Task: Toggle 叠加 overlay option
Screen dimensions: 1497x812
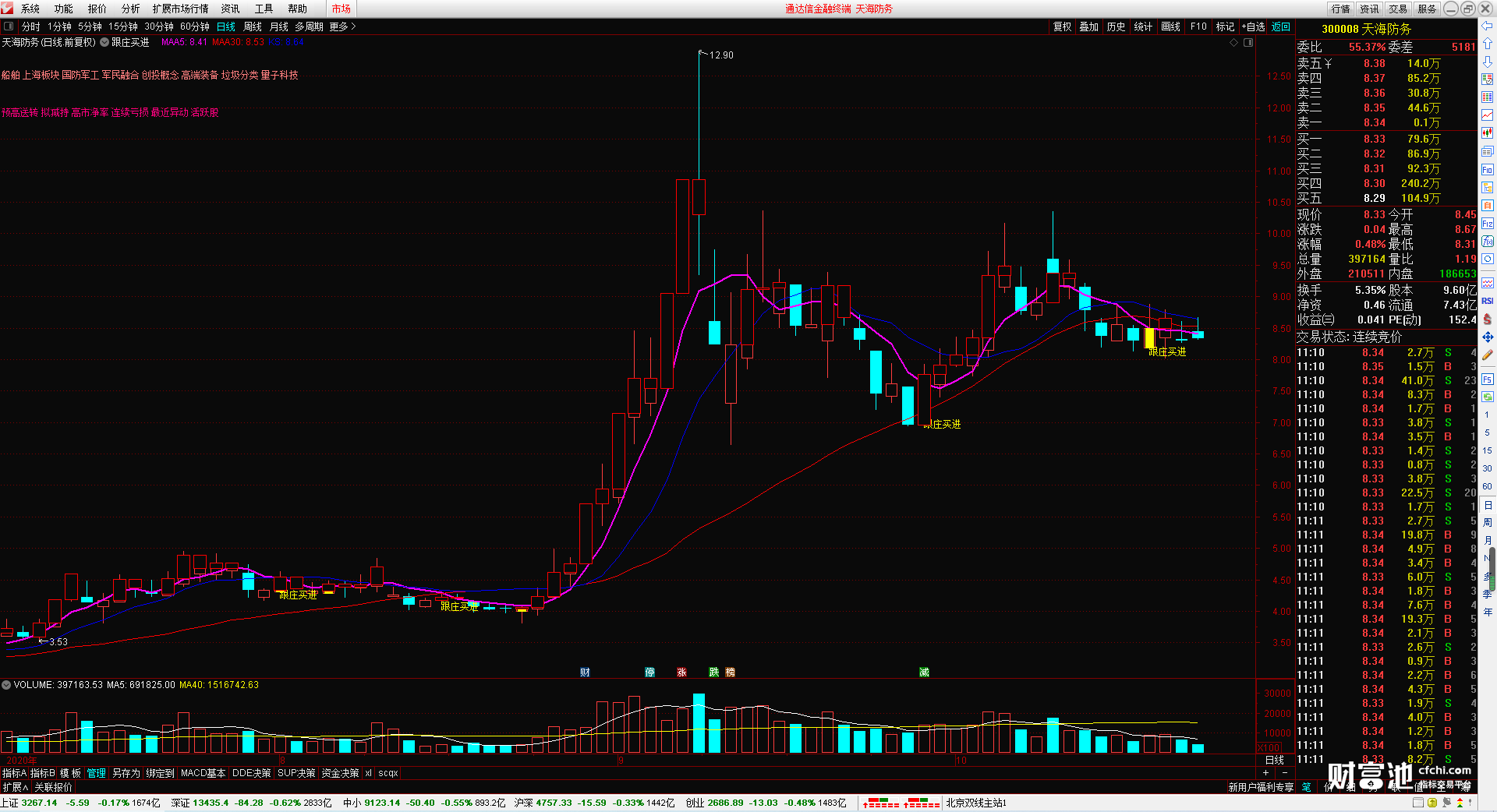Action: pyautogui.click(x=1088, y=26)
